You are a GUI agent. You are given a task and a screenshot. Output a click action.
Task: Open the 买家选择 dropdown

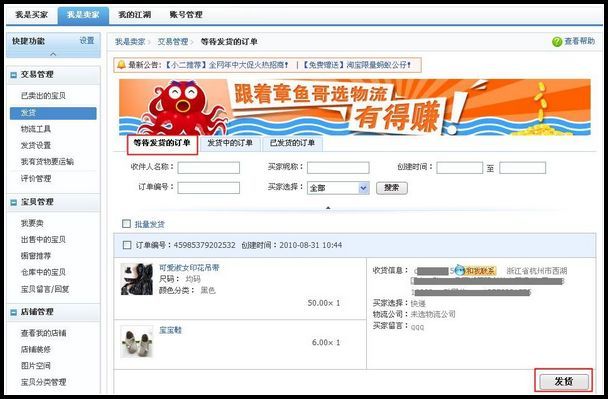tap(338, 188)
